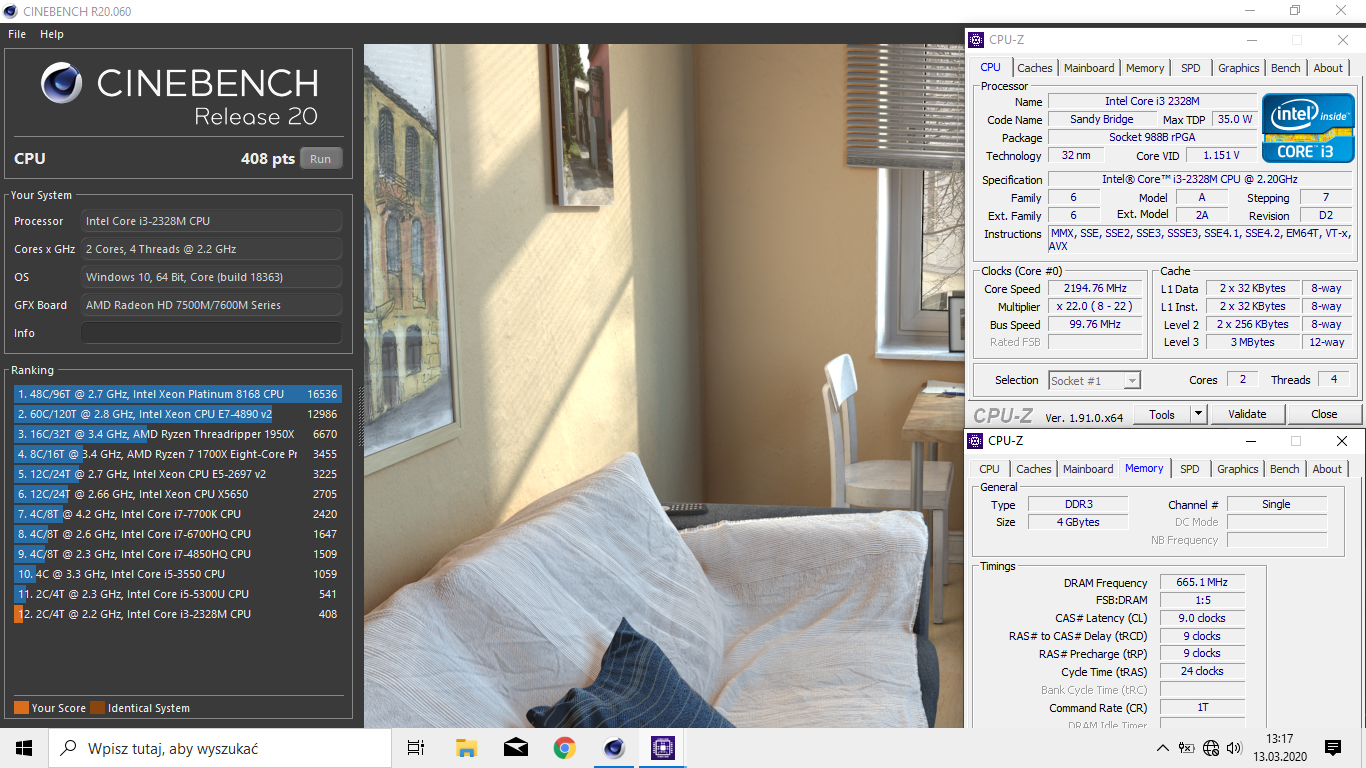Click the Close button in upper CPU-Z

pyautogui.click(x=1324, y=414)
